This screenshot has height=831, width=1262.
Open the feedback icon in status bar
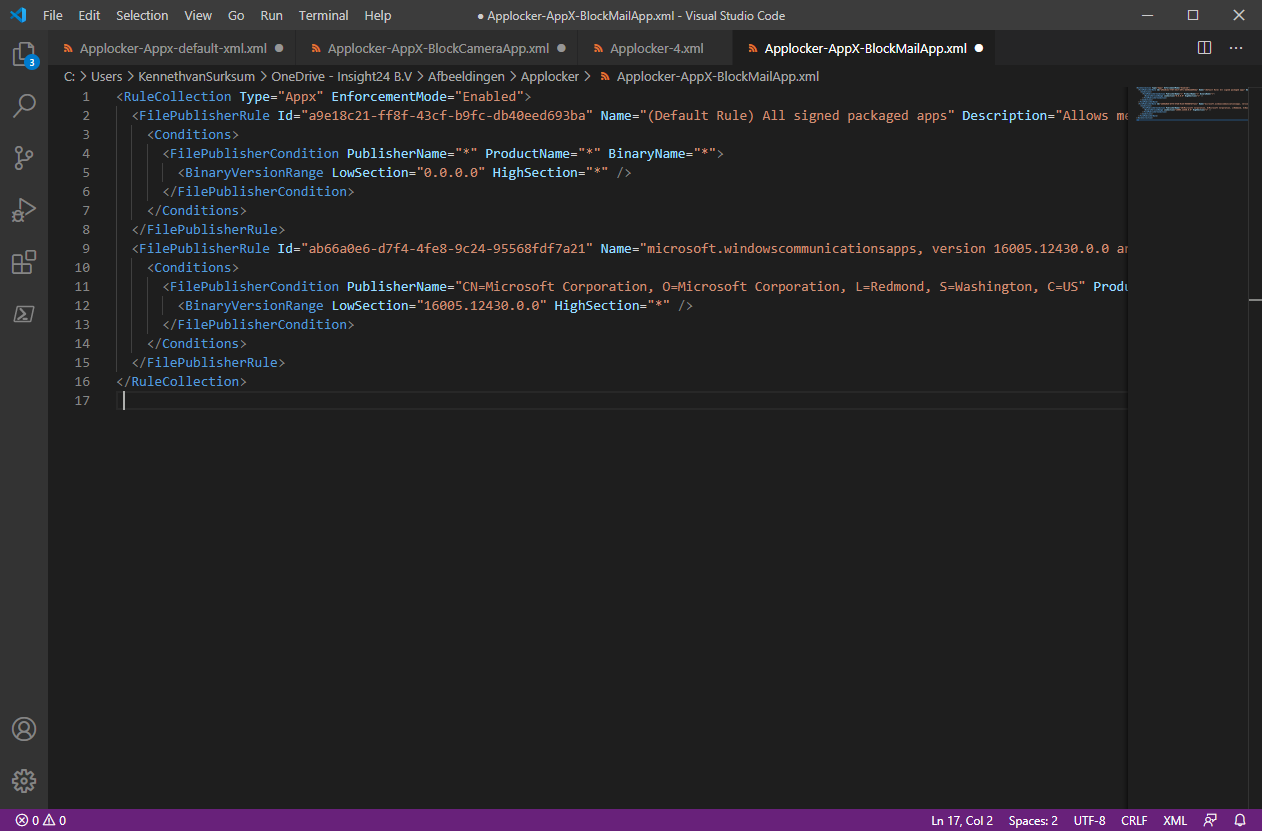pos(1211,820)
